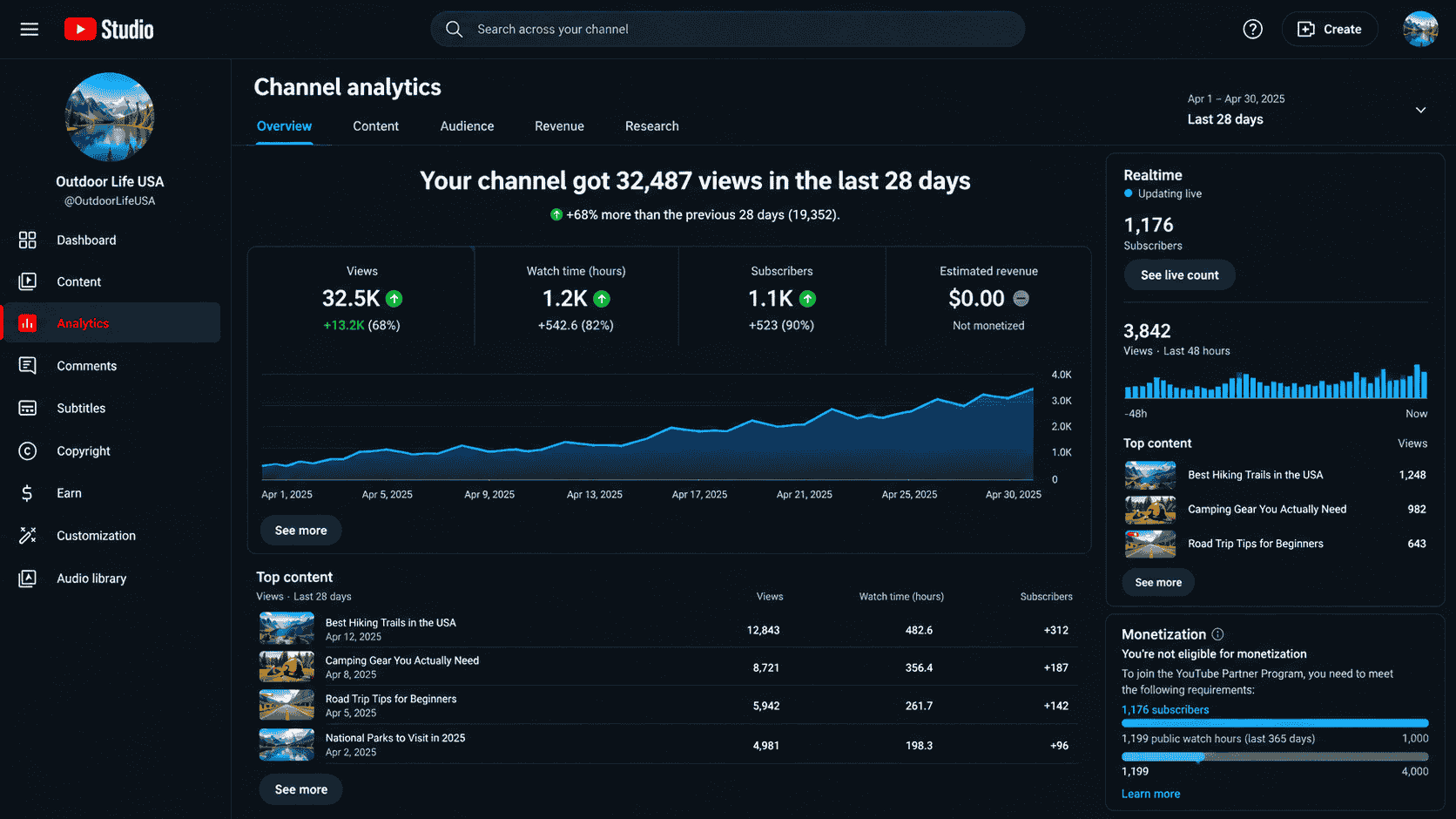Select the Estimated revenue metric card

coord(988,296)
